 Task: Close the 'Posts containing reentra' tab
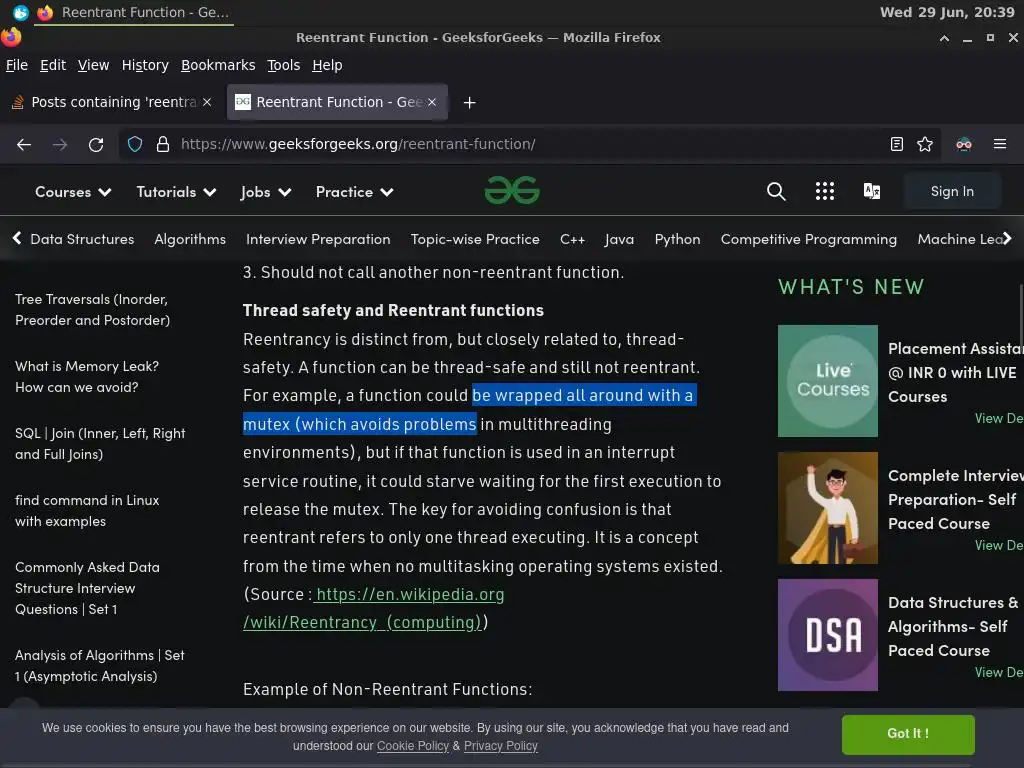(x=207, y=103)
